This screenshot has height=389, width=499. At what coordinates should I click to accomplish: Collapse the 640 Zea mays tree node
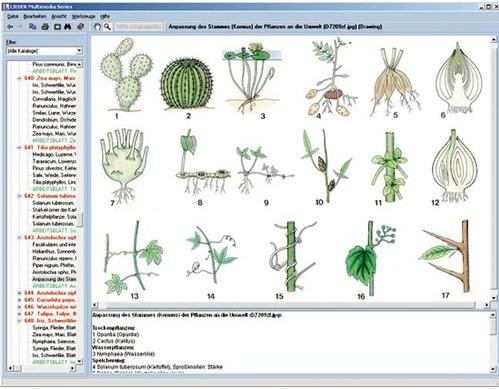tap(19, 78)
